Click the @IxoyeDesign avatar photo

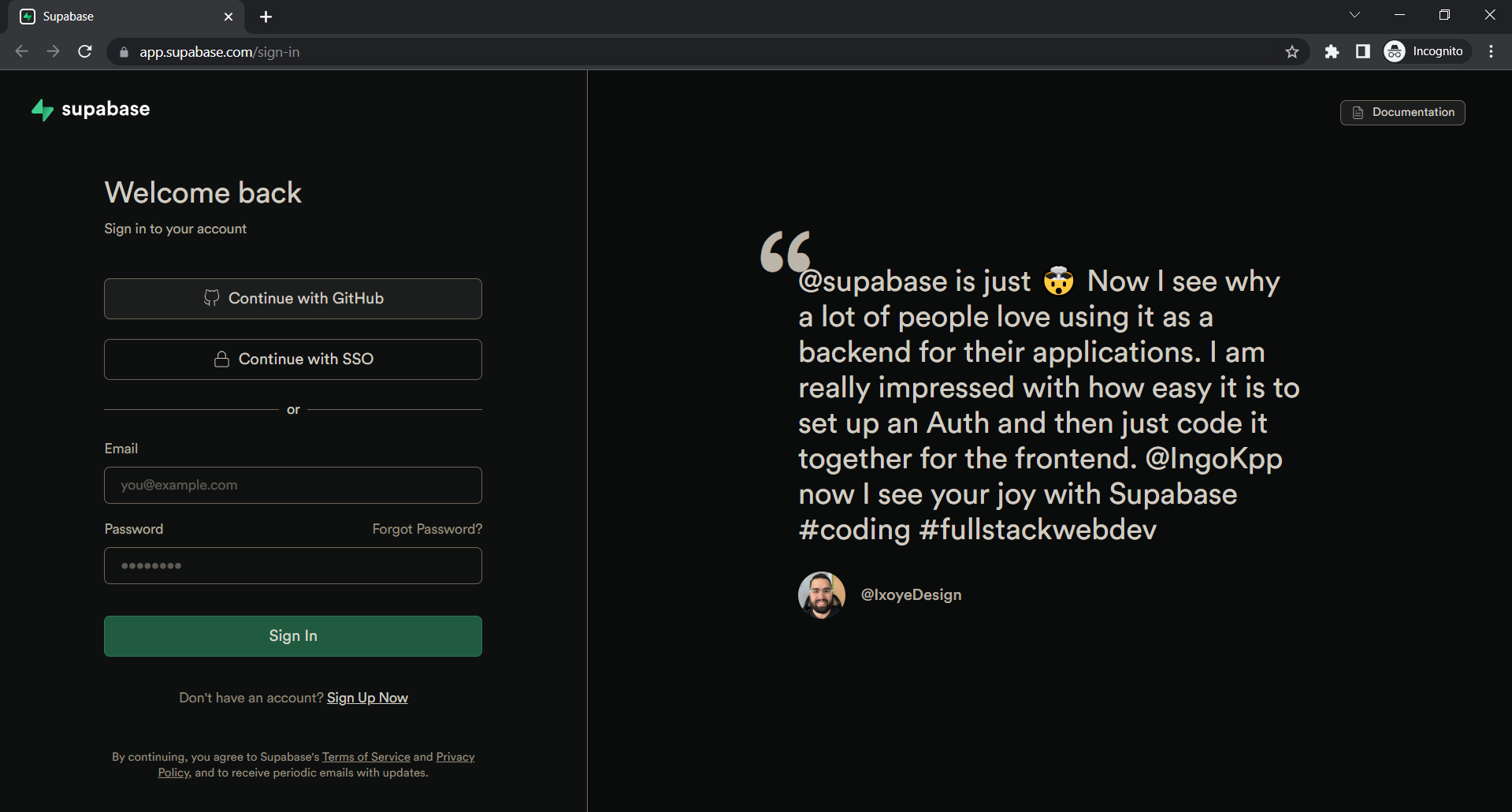[822, 595]
